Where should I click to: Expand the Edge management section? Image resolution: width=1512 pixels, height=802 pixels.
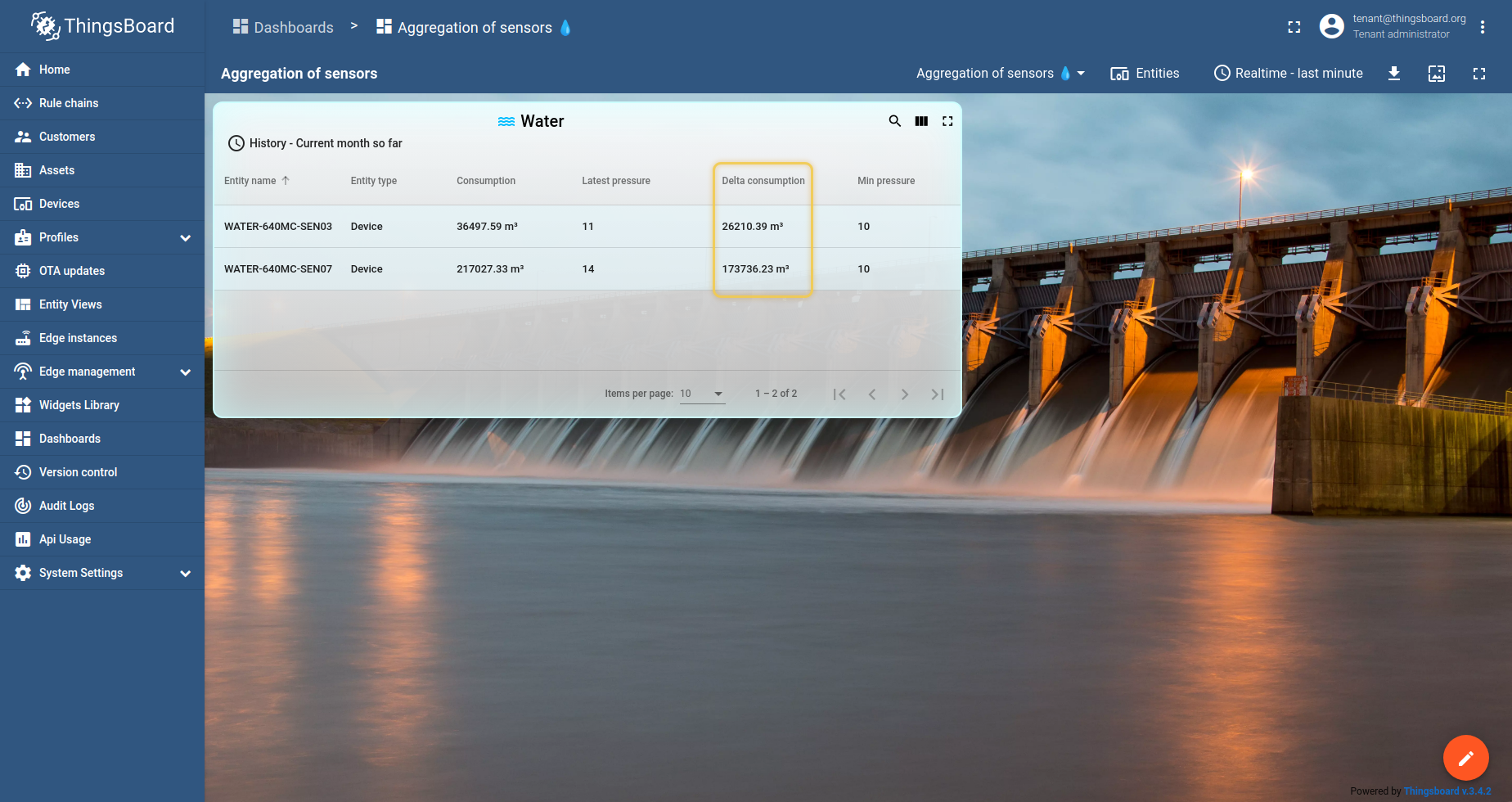point(185,372)
